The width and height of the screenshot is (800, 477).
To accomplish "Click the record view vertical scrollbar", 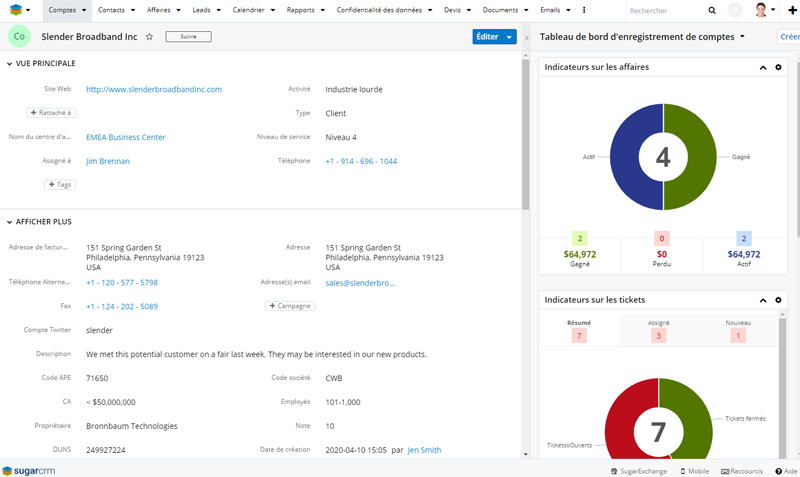I will point(526,135).
